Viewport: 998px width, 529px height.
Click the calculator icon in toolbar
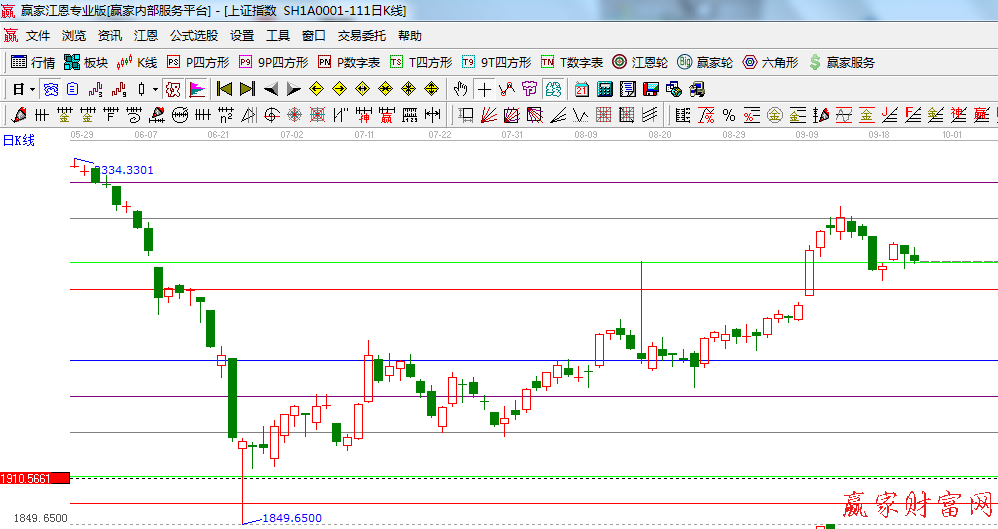604,89
